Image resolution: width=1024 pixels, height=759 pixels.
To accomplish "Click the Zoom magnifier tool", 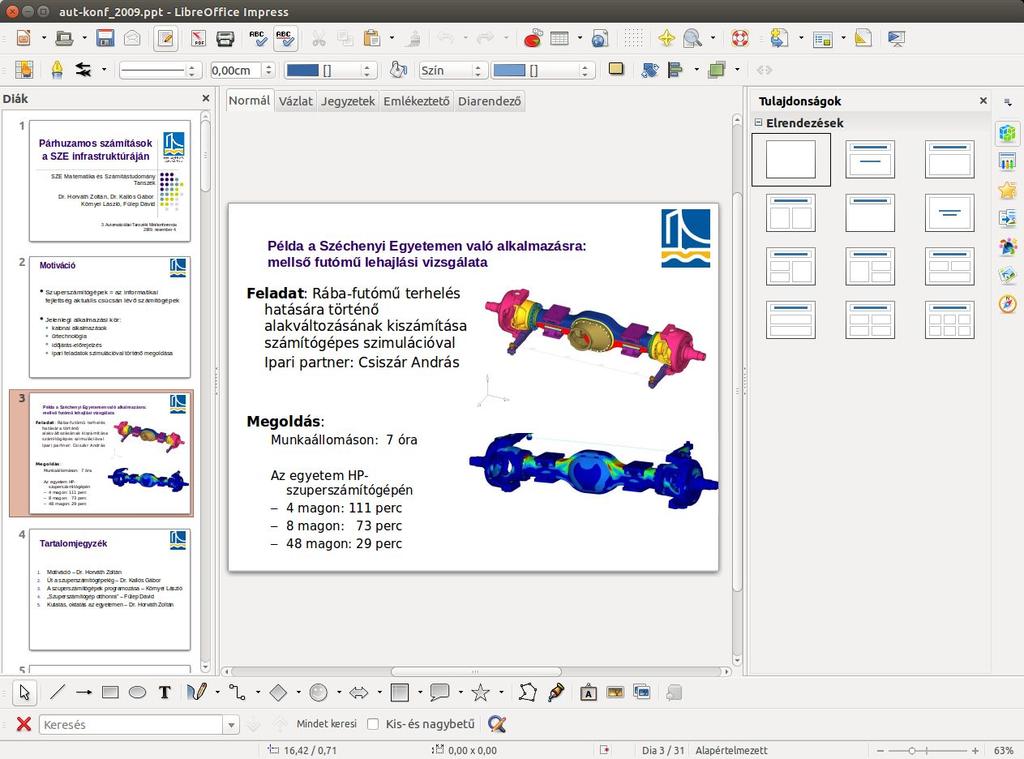I will point(692,39).
